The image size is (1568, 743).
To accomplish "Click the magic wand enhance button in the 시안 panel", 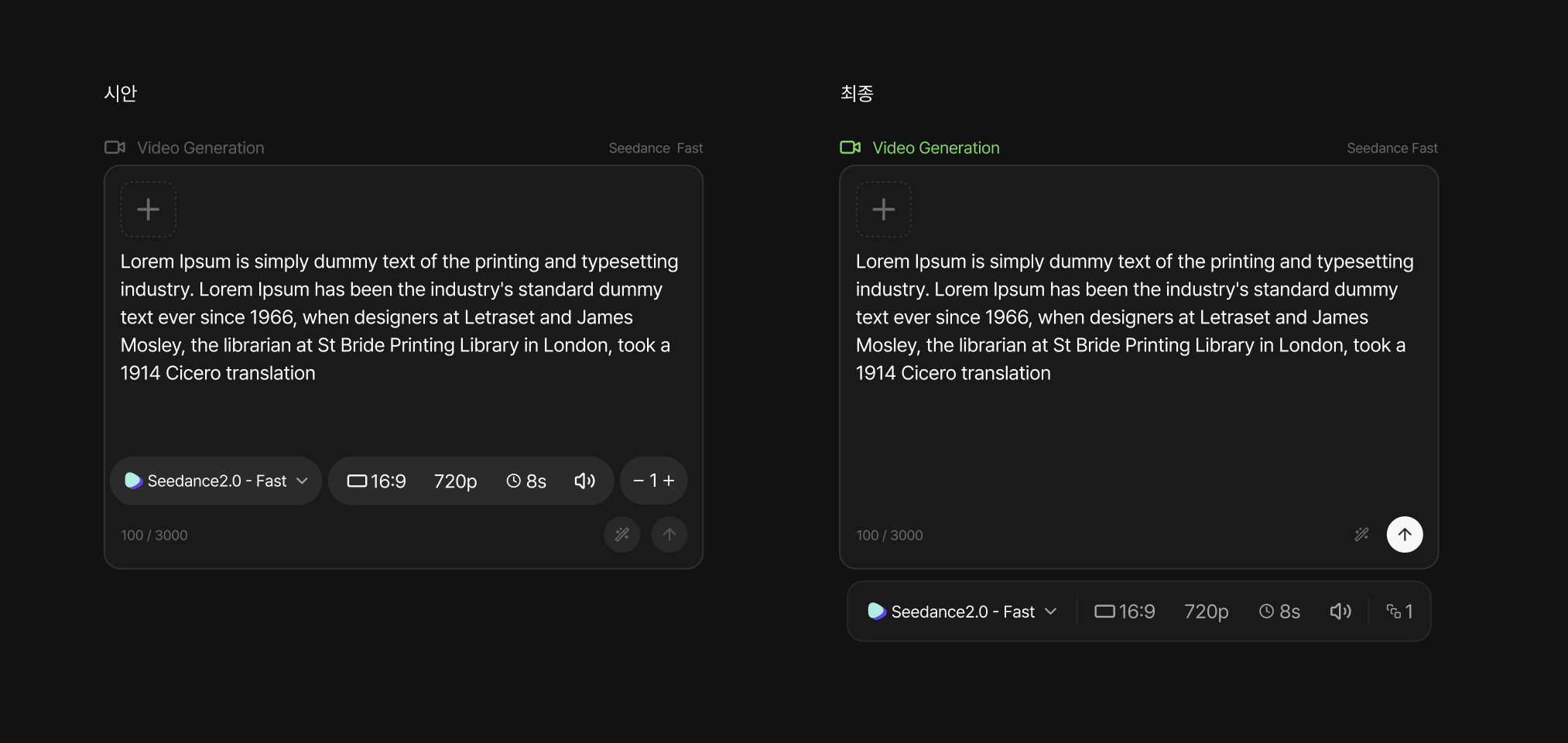I will pyautogui.click(x=622, y=535).
